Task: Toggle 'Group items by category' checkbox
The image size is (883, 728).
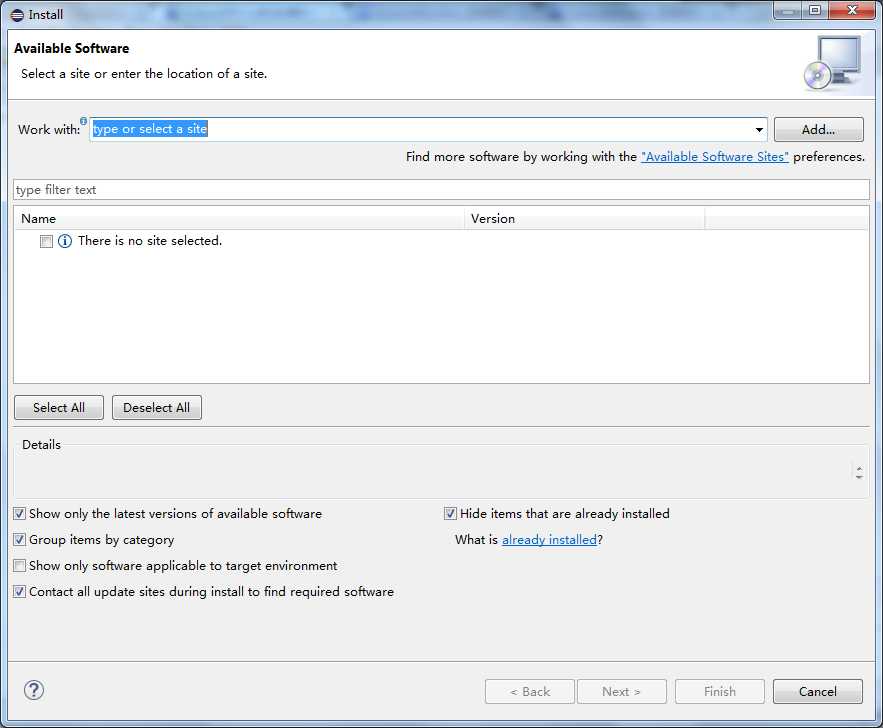Action: [x=20, y=539]
